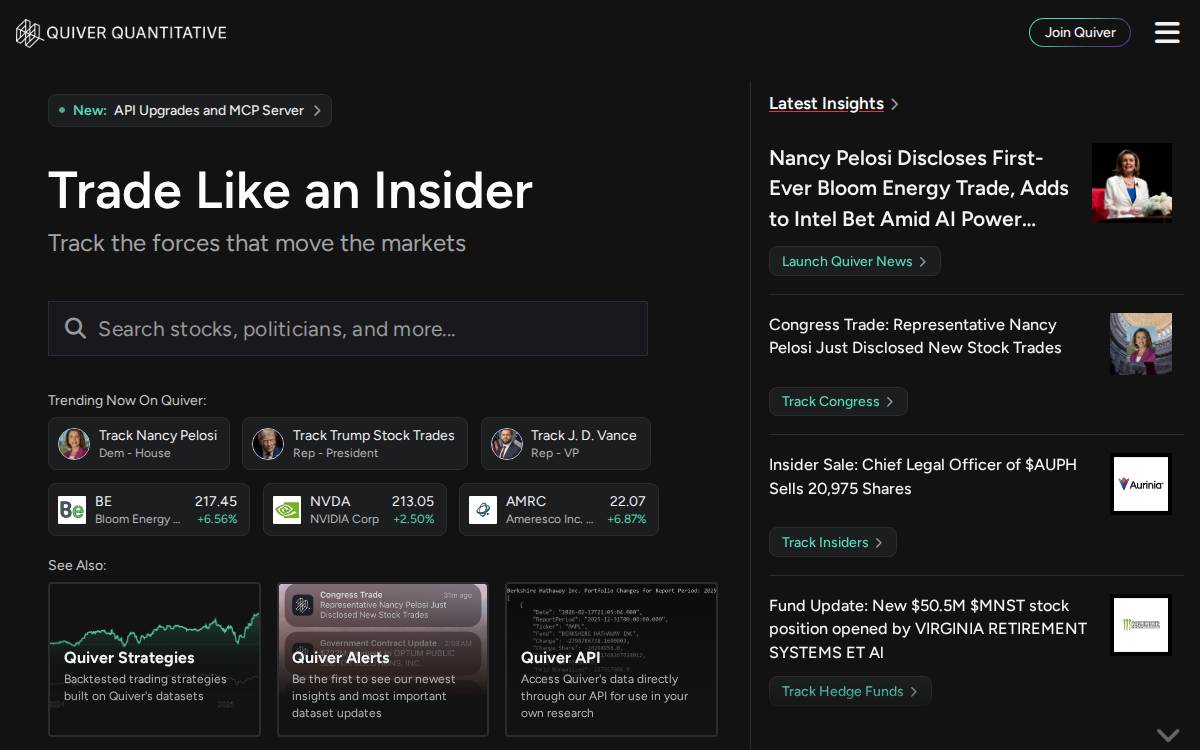Click the BE price change +6.56%
This screenshot has height=750, width=1200.
[217, 520]
